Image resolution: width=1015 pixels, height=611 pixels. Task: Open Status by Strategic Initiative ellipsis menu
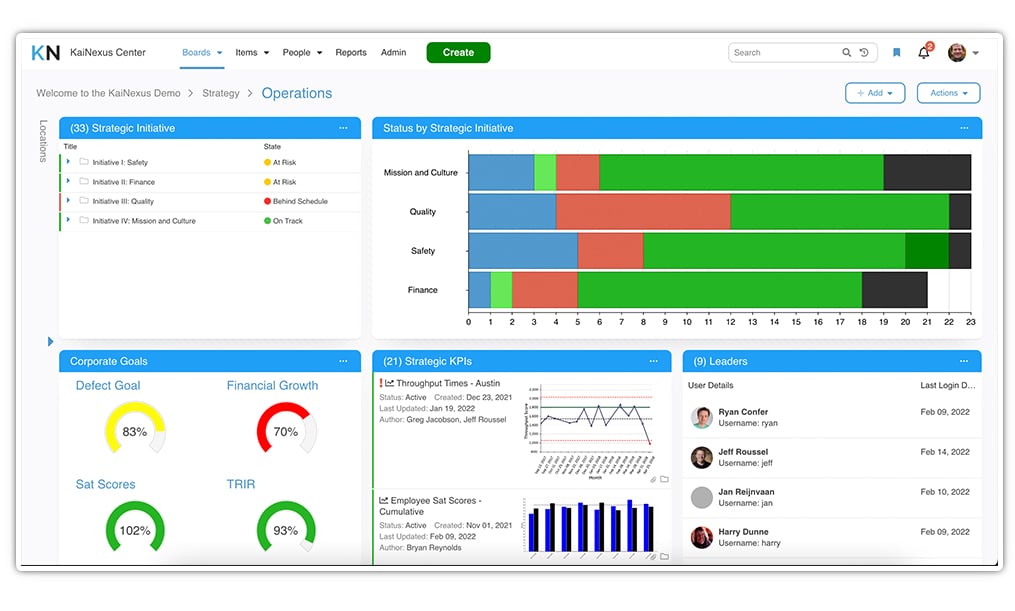pyautogui.click(x=964, y=128)
